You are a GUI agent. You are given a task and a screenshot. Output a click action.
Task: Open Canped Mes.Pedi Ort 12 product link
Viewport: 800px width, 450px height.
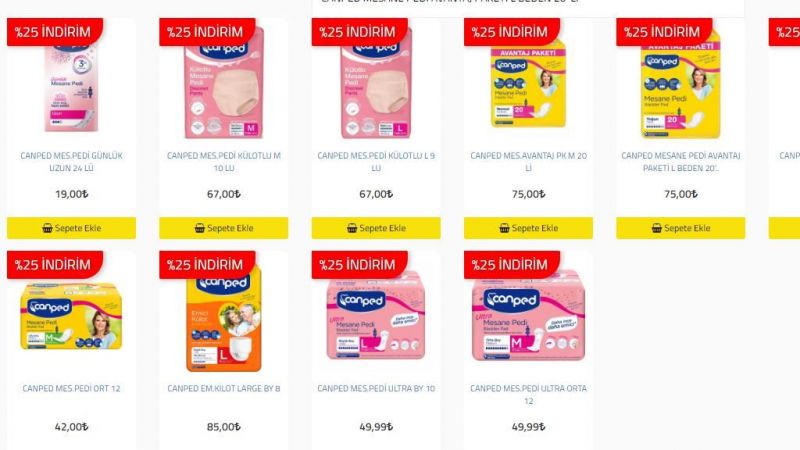(71, 388)
